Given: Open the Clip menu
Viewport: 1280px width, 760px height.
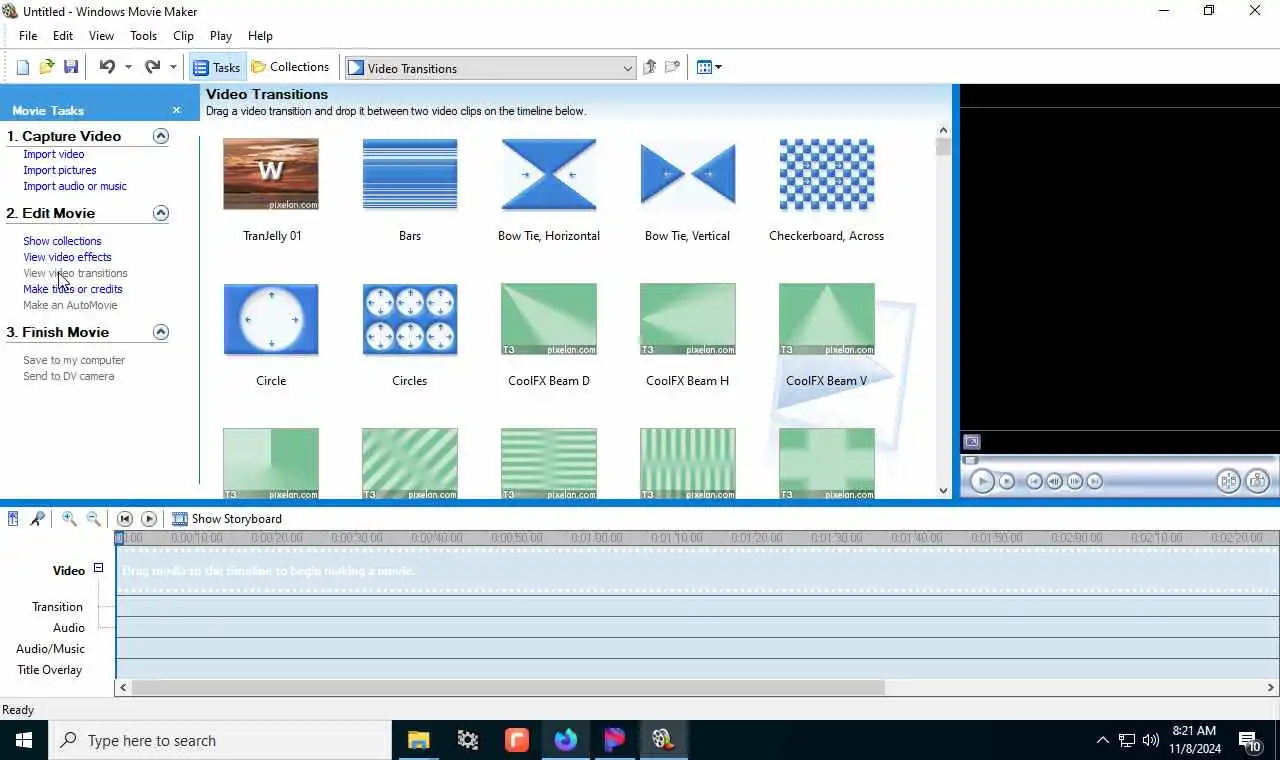Looking at the screenshot, I should pos(183,35).
